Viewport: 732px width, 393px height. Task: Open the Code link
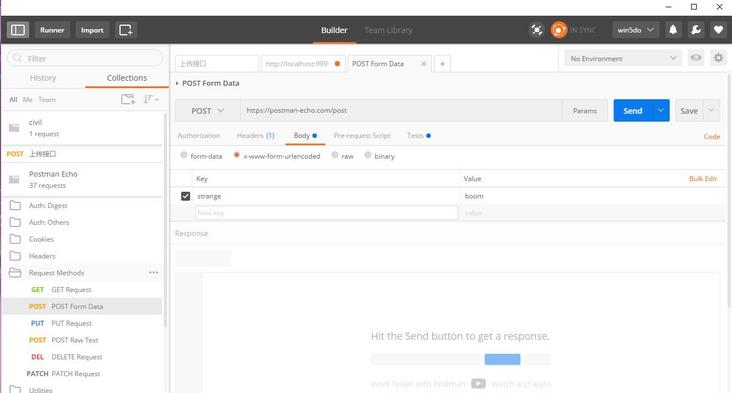pyautogui.click(x=711, y=136)
